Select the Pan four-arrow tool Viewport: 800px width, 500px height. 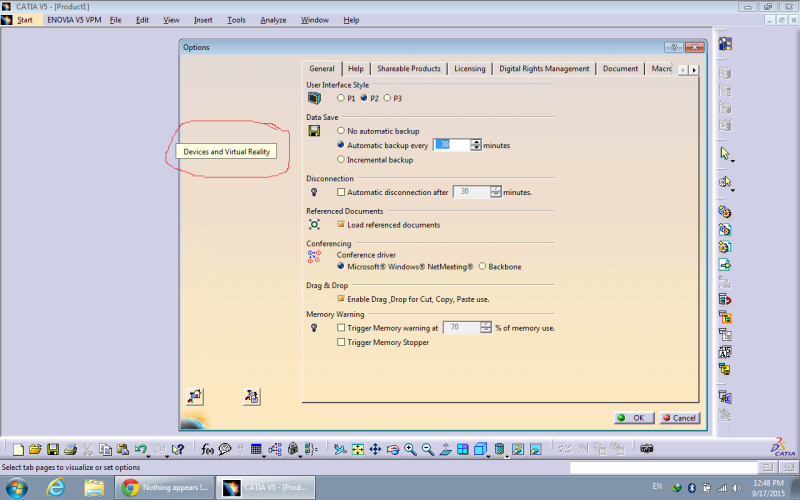coord(376,449)
